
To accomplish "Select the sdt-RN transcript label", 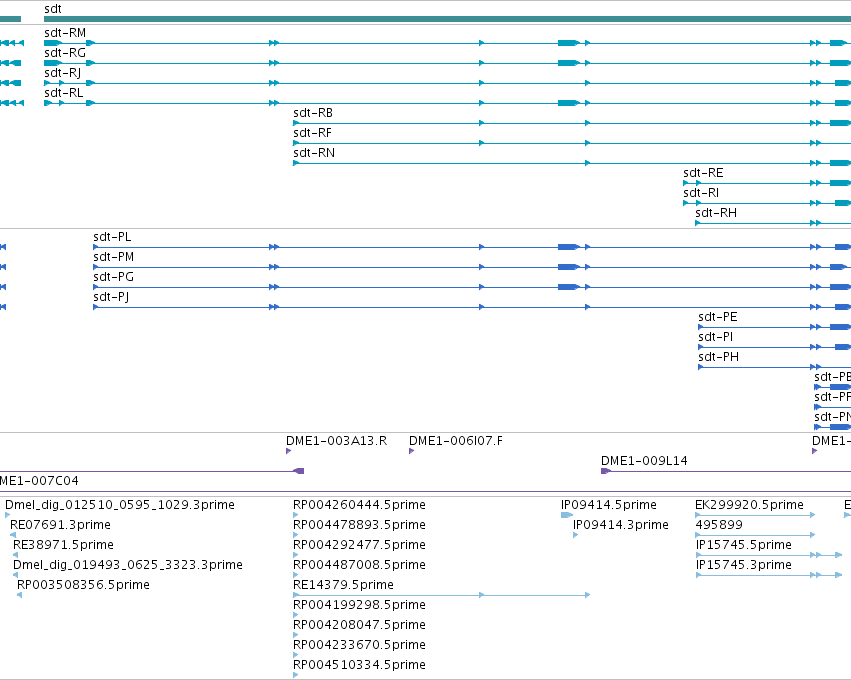I will (x=314, y=153).
